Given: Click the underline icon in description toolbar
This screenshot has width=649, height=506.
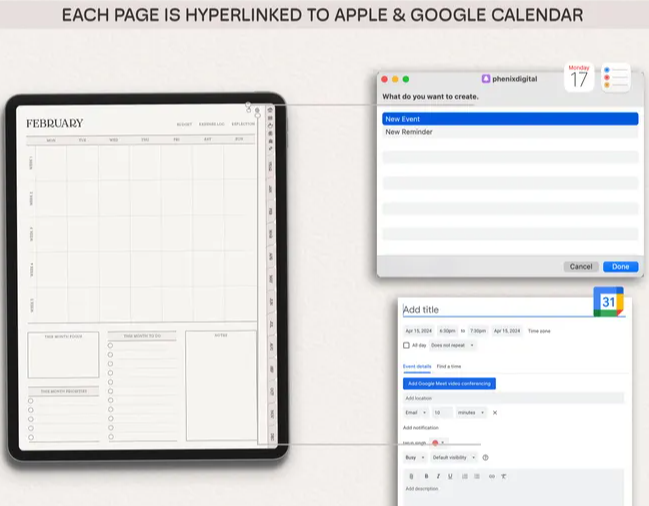Looking at the screenshot, I should [x=450, y=476].
